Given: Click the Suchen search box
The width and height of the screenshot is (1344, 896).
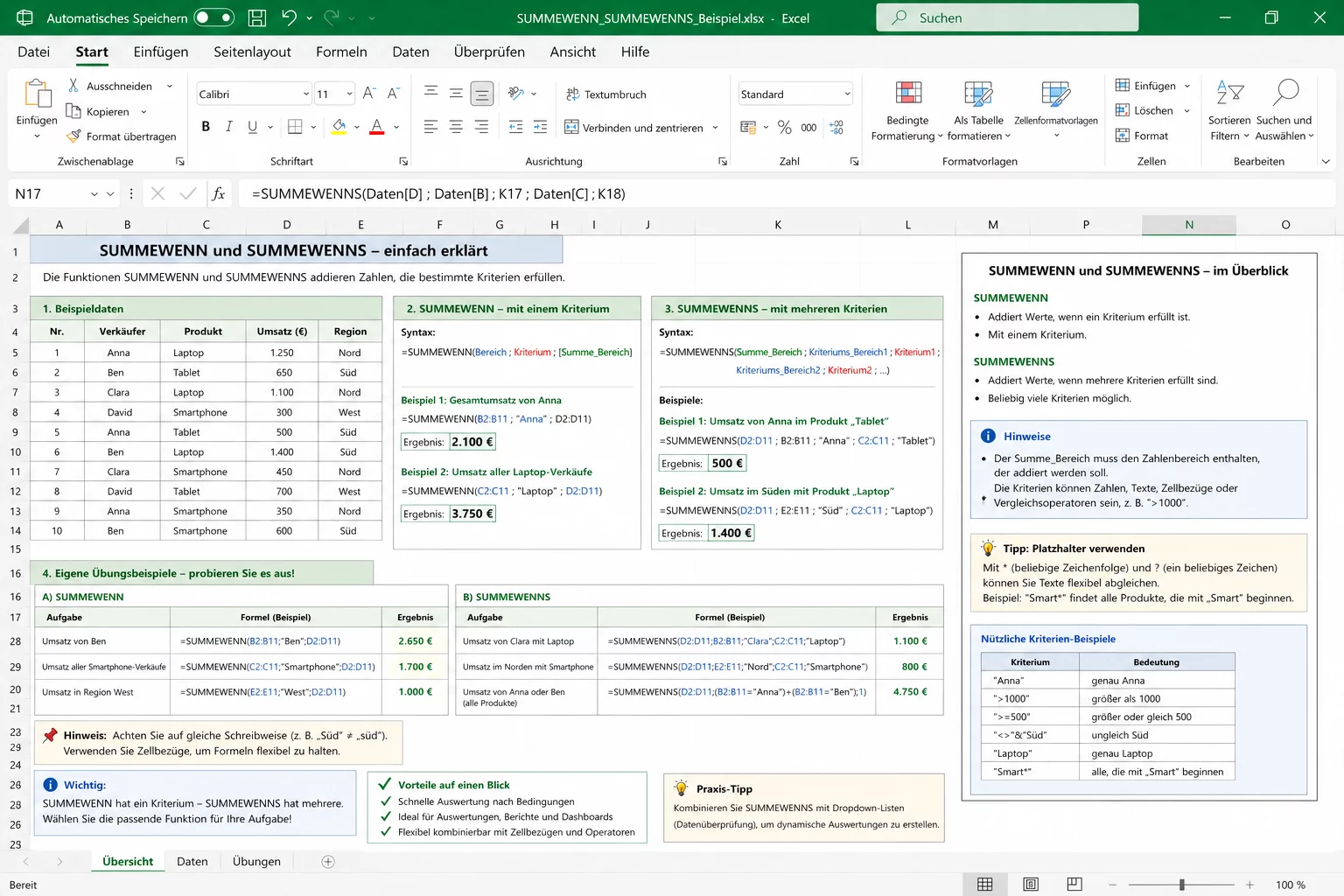Looking at the screenshot, I should click(1007, 17).
